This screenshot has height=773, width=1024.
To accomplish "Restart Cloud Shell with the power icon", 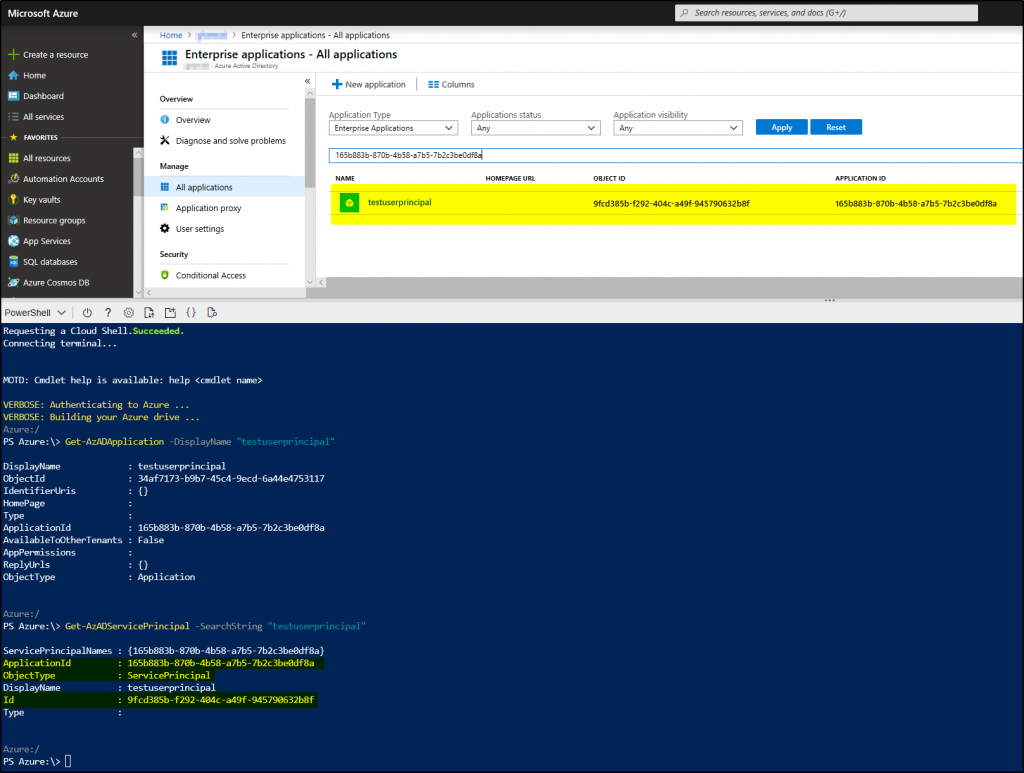I will (x=87, y=312).
